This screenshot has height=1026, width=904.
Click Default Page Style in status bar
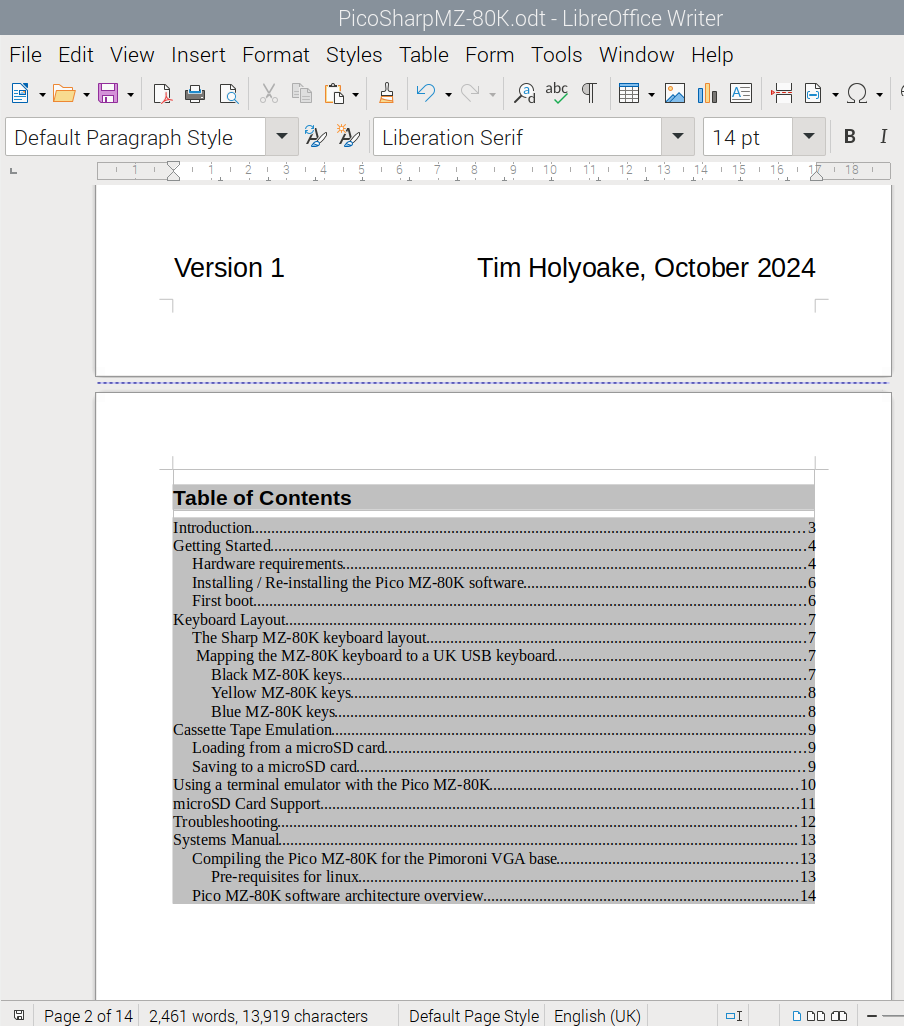[x=474, y=1016]
